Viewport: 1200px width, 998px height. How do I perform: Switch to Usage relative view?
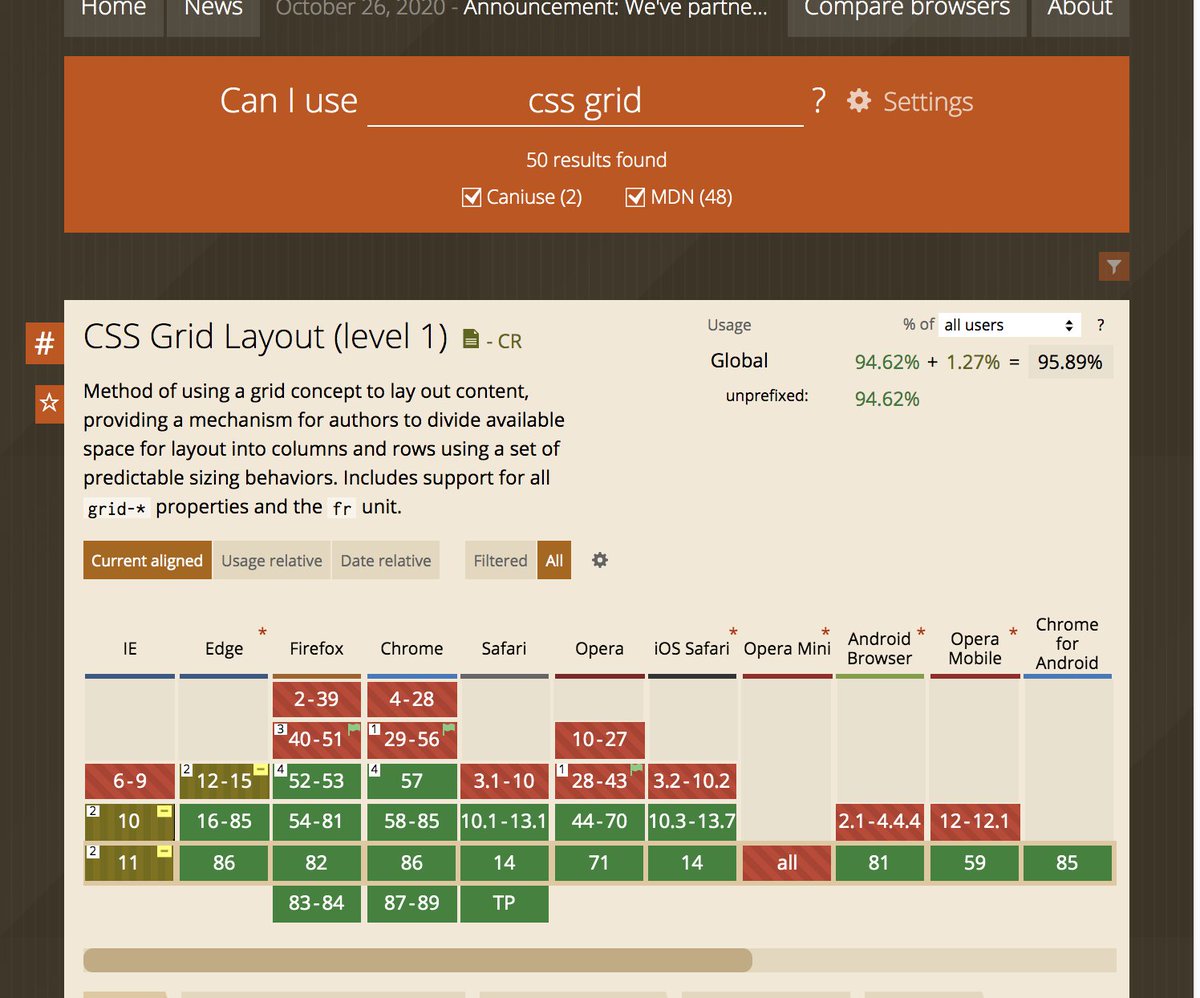coord(271,560)
